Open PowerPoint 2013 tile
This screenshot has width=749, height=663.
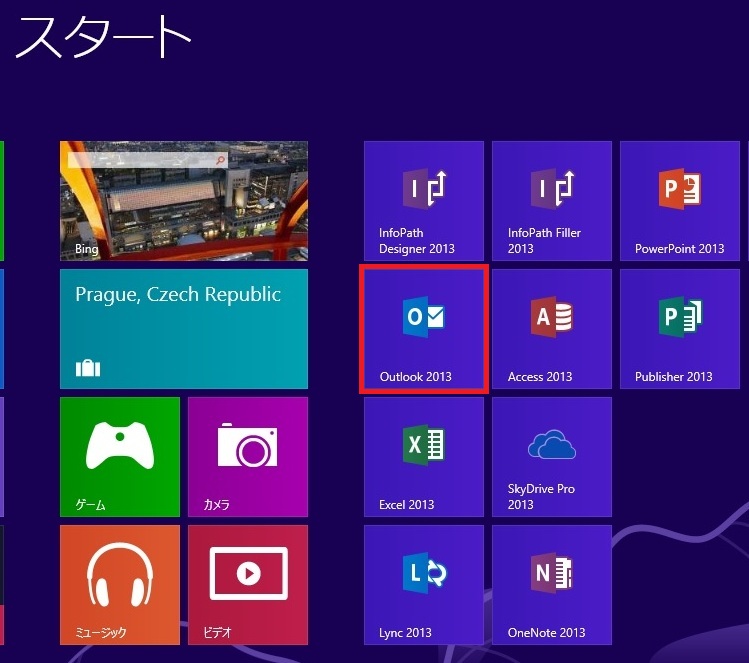click(x=680, y=201)
